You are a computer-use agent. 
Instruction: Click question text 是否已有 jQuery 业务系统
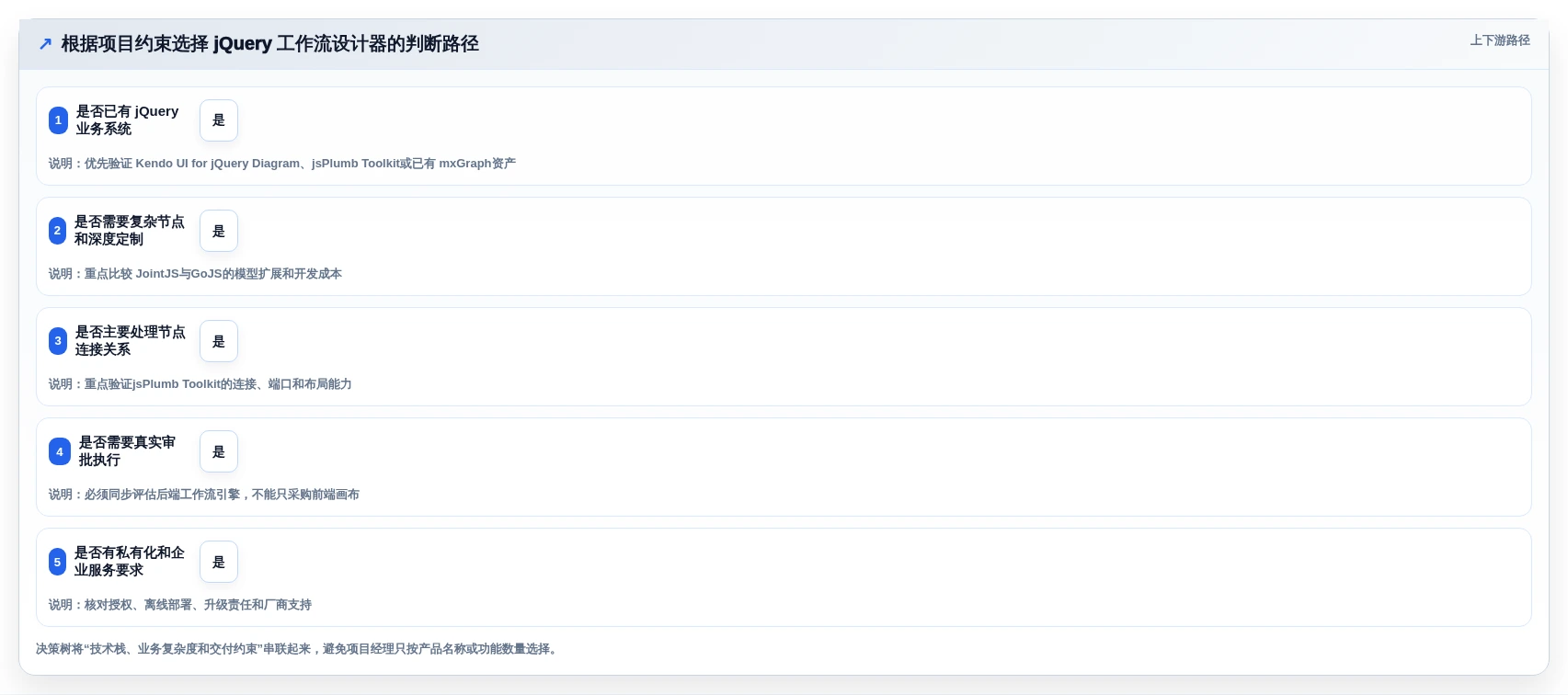point(128,120)
